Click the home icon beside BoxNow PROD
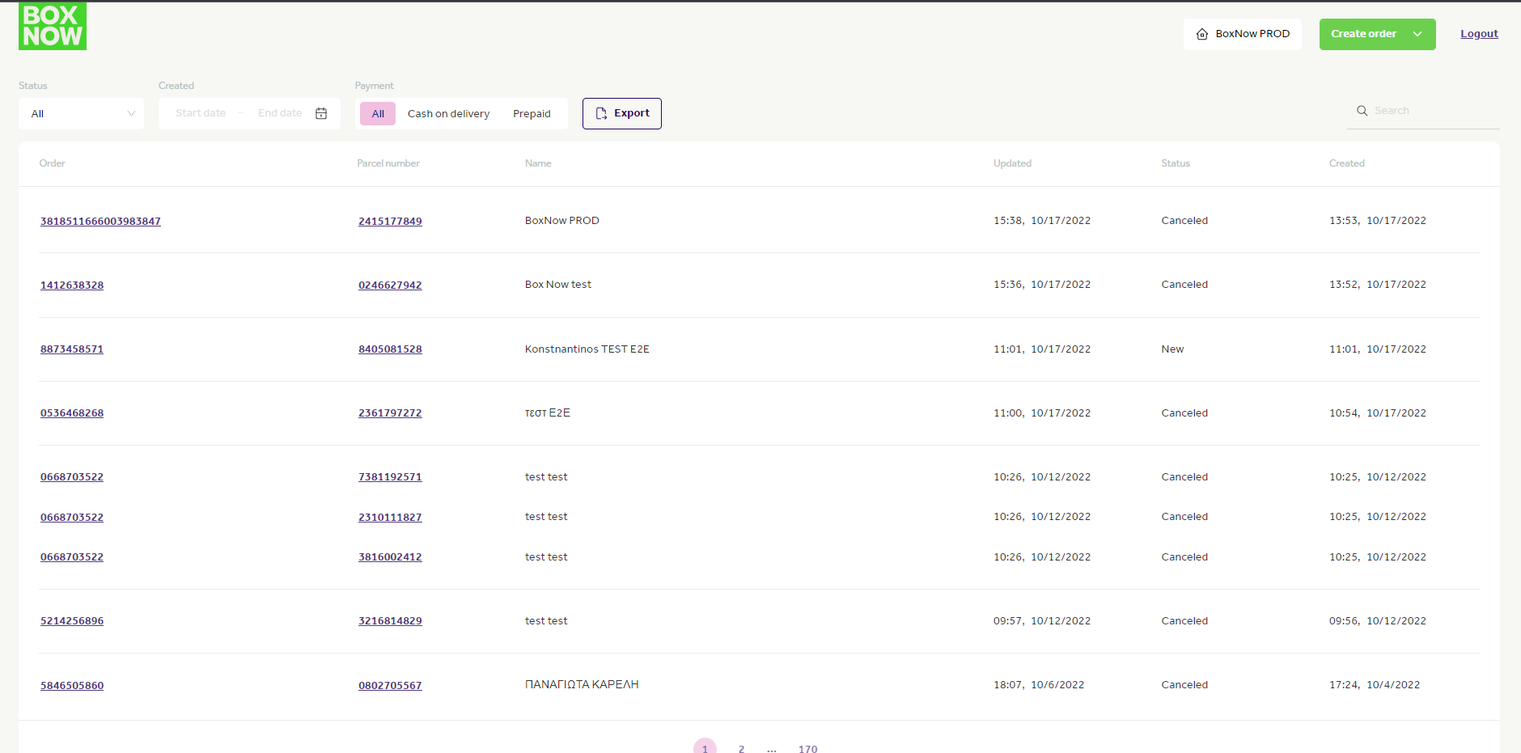Viewport: 1521px width, 753px height. pos(1202,34)
